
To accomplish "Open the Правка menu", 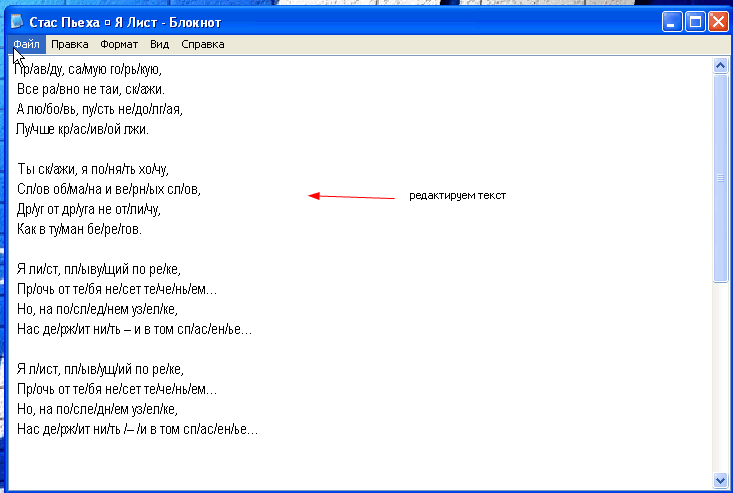I will [x=70, y=44].
